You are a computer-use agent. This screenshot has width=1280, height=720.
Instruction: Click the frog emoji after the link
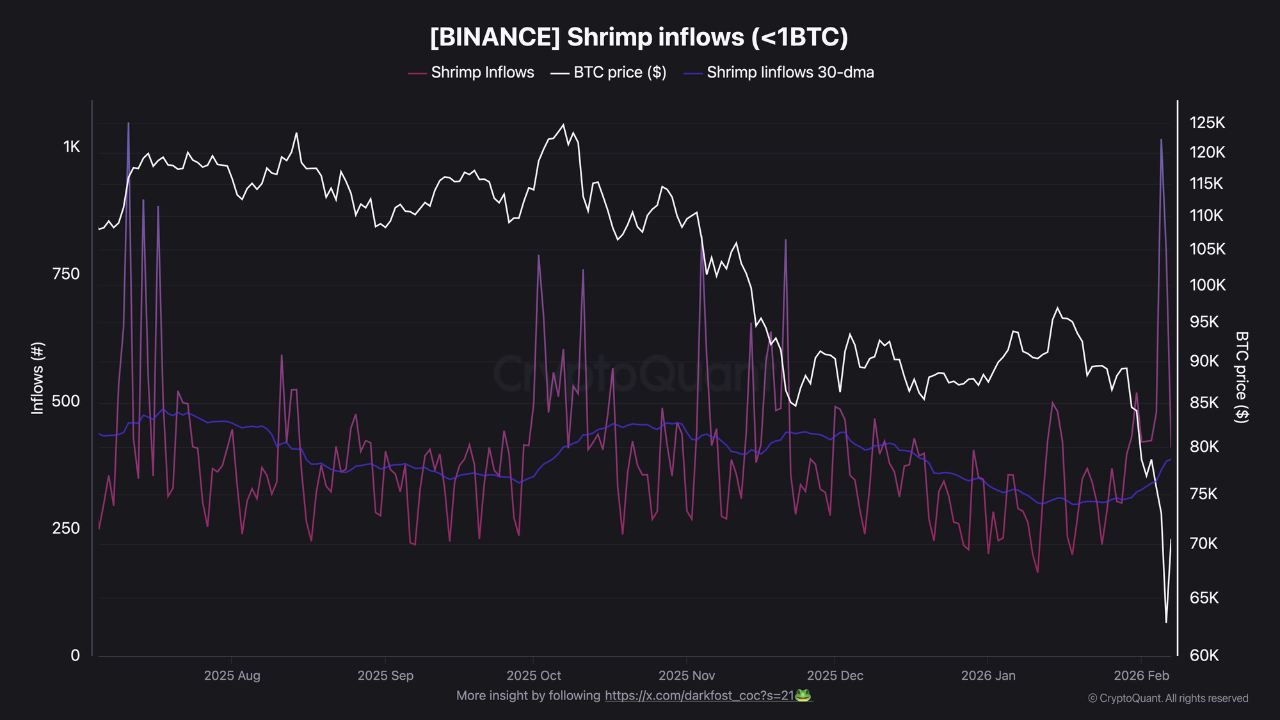tap(802, 695)
